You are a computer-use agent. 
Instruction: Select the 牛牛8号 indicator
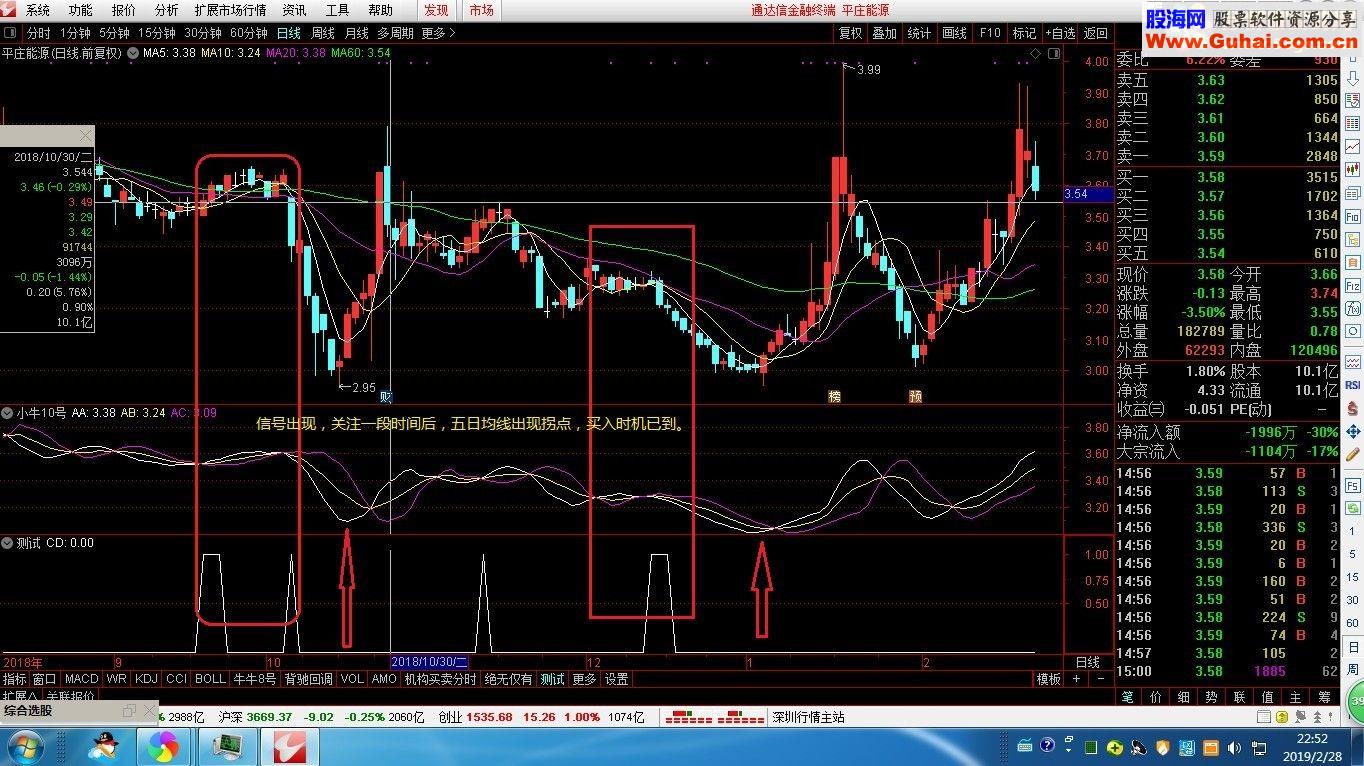[x=255, y=679]
